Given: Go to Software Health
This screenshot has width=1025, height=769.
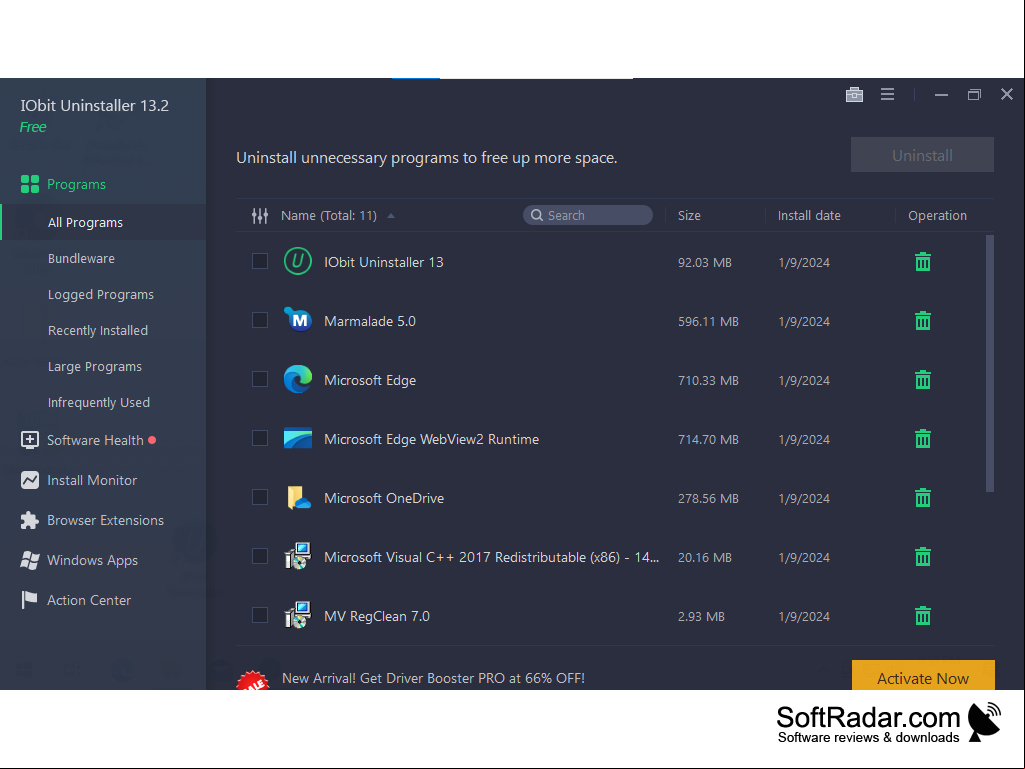Looking at the screenshot, I should pyautogui.click(x=95, y=440).
